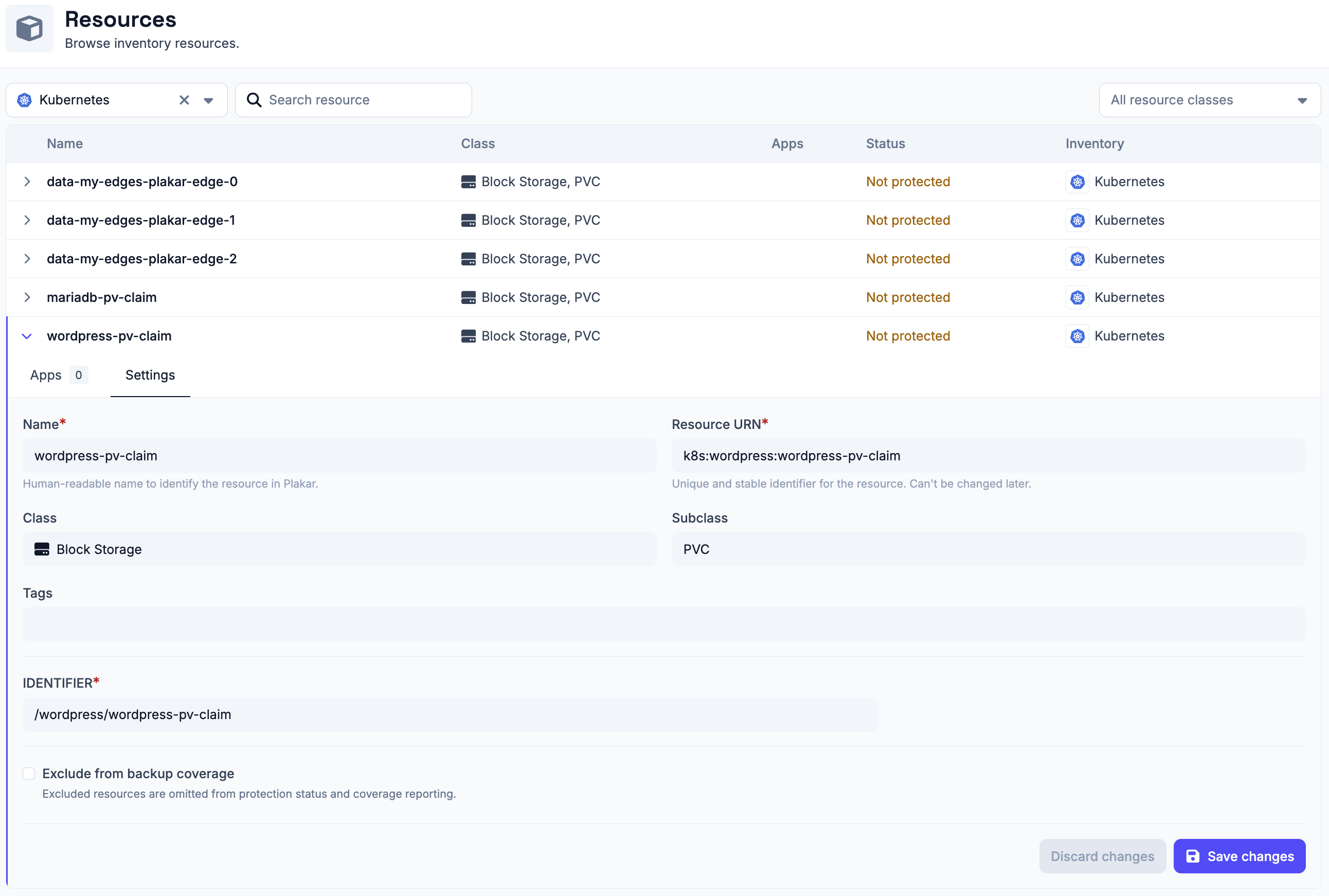The height and width of the screenshot is (896, 1329).
Task: Expand the data-my-edges-plakar-edge-0 row
Action: tap(27, 182)
